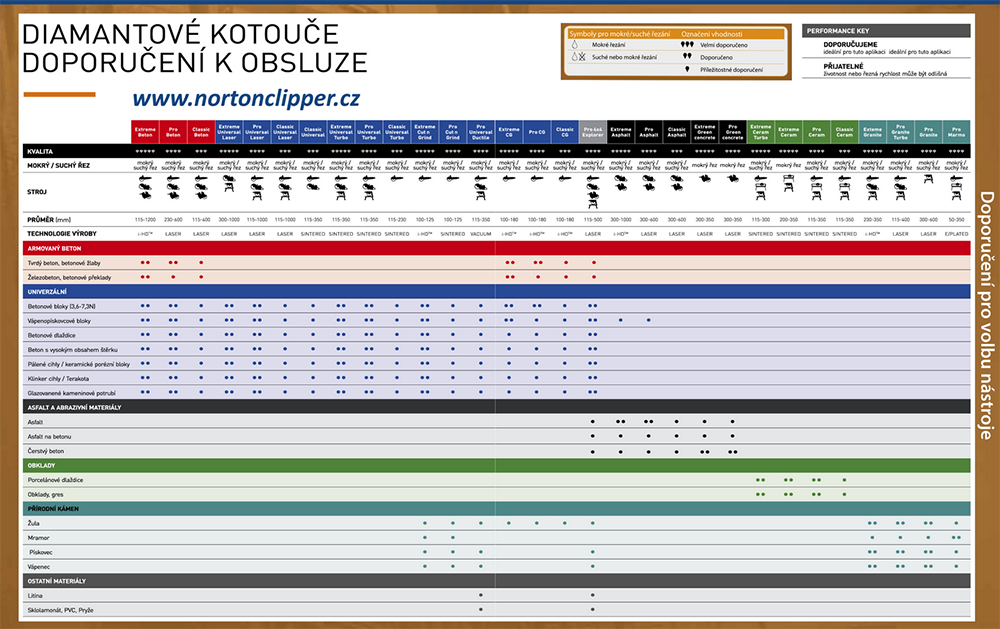Select the Extreme Ceram Turbo header
Screen dimensions: 1000x629
pos(760,131)
